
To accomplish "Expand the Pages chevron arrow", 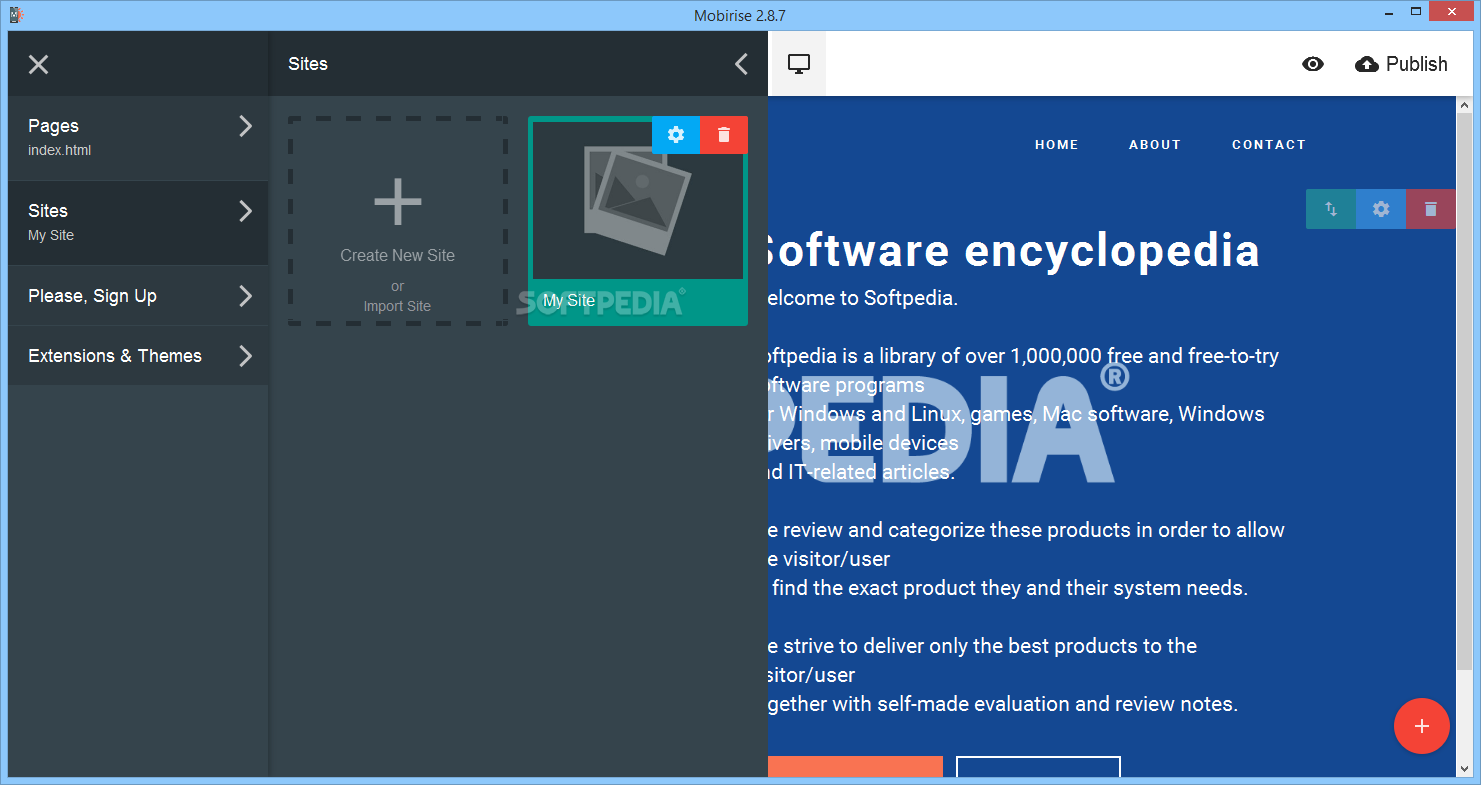I will click(x=246, y=126).
